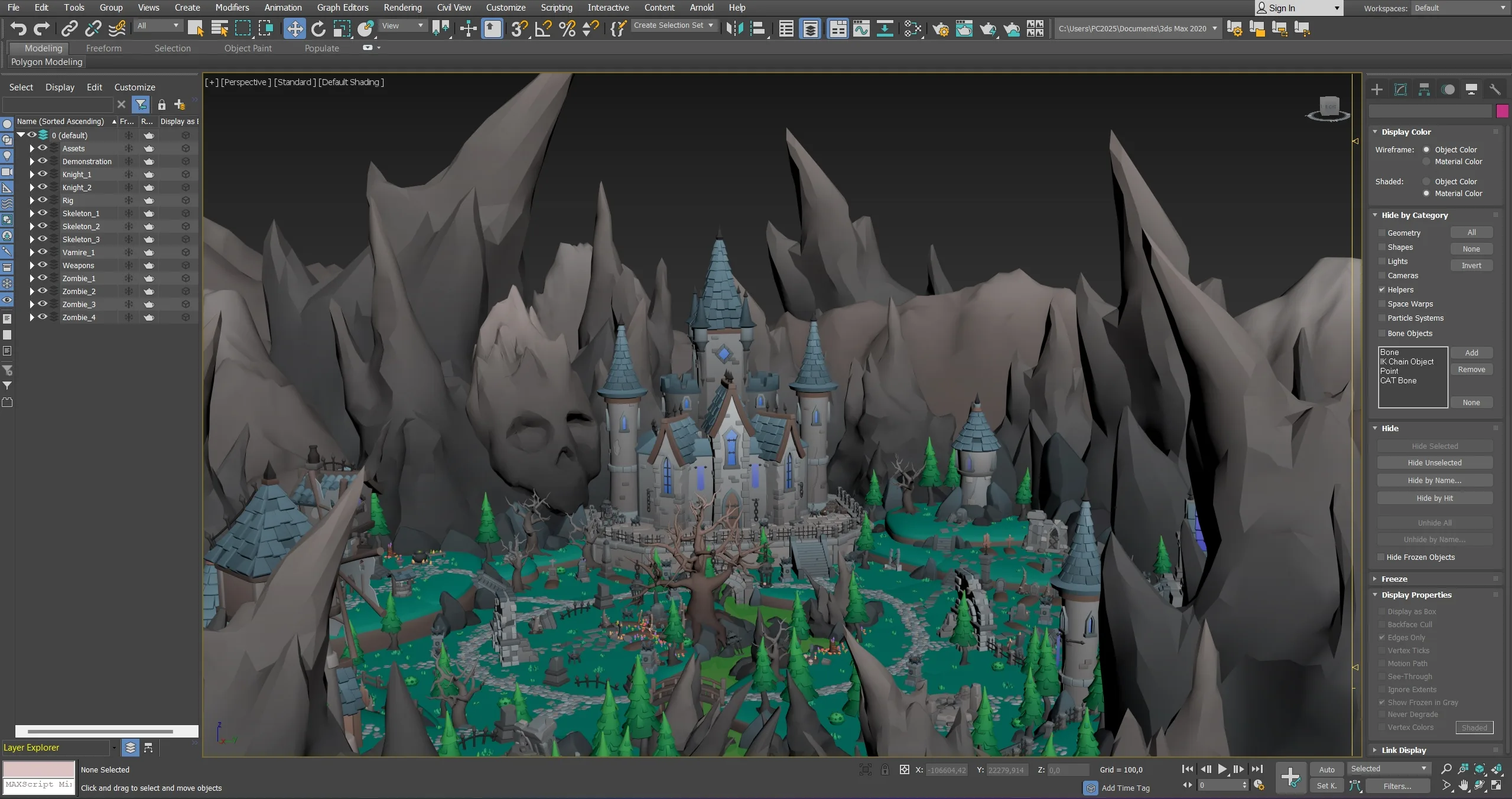Enable the Geometry hide checkbox

tap(1382, 233)
